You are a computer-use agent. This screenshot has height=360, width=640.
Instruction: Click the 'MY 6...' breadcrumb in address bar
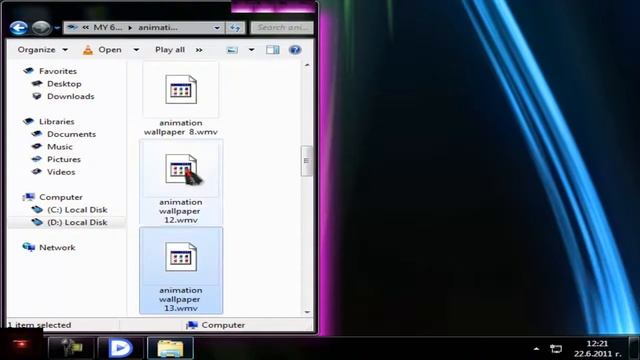coord(107,27)
